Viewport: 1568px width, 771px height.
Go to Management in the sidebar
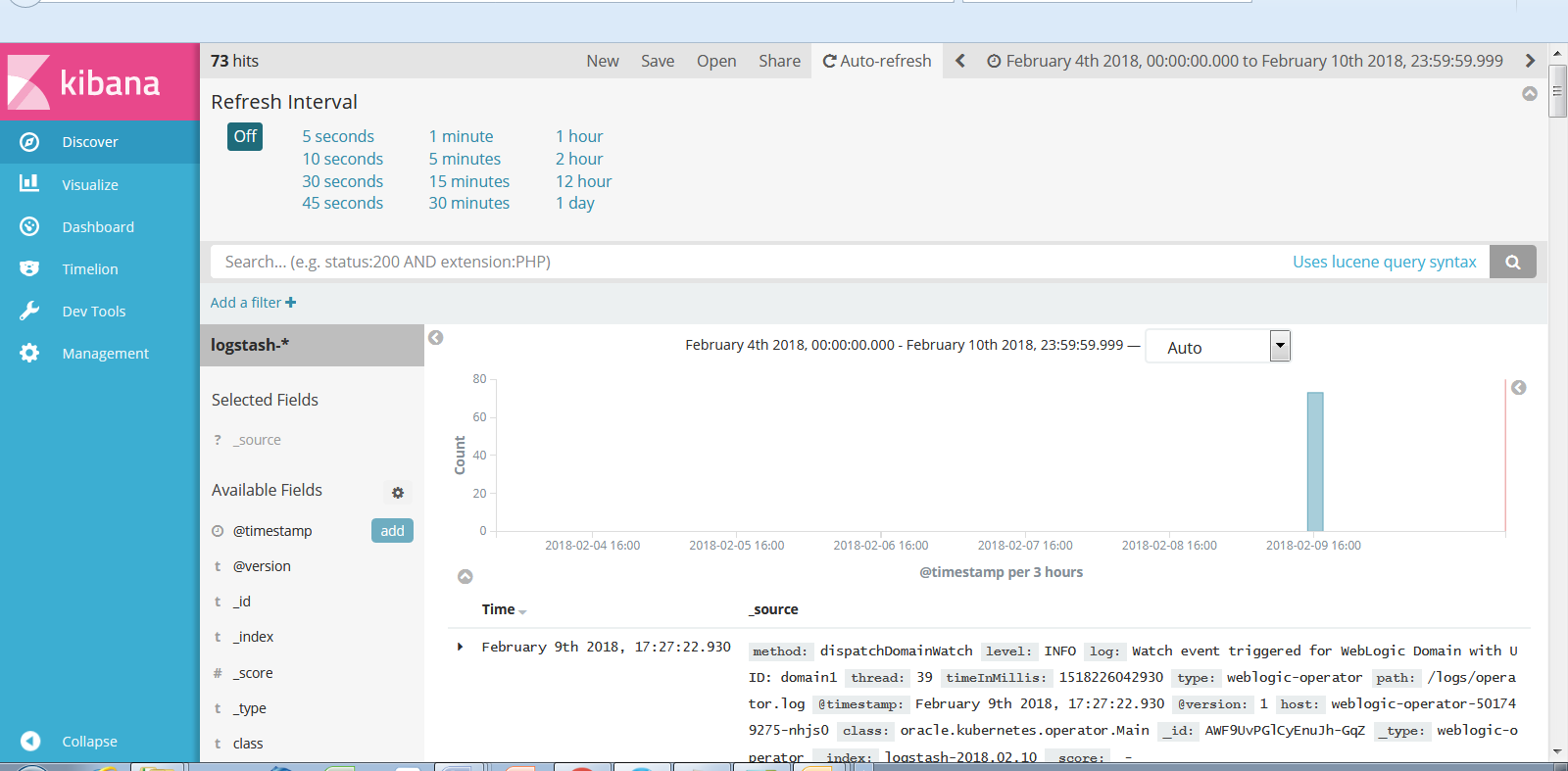click(x=106, y=353)
